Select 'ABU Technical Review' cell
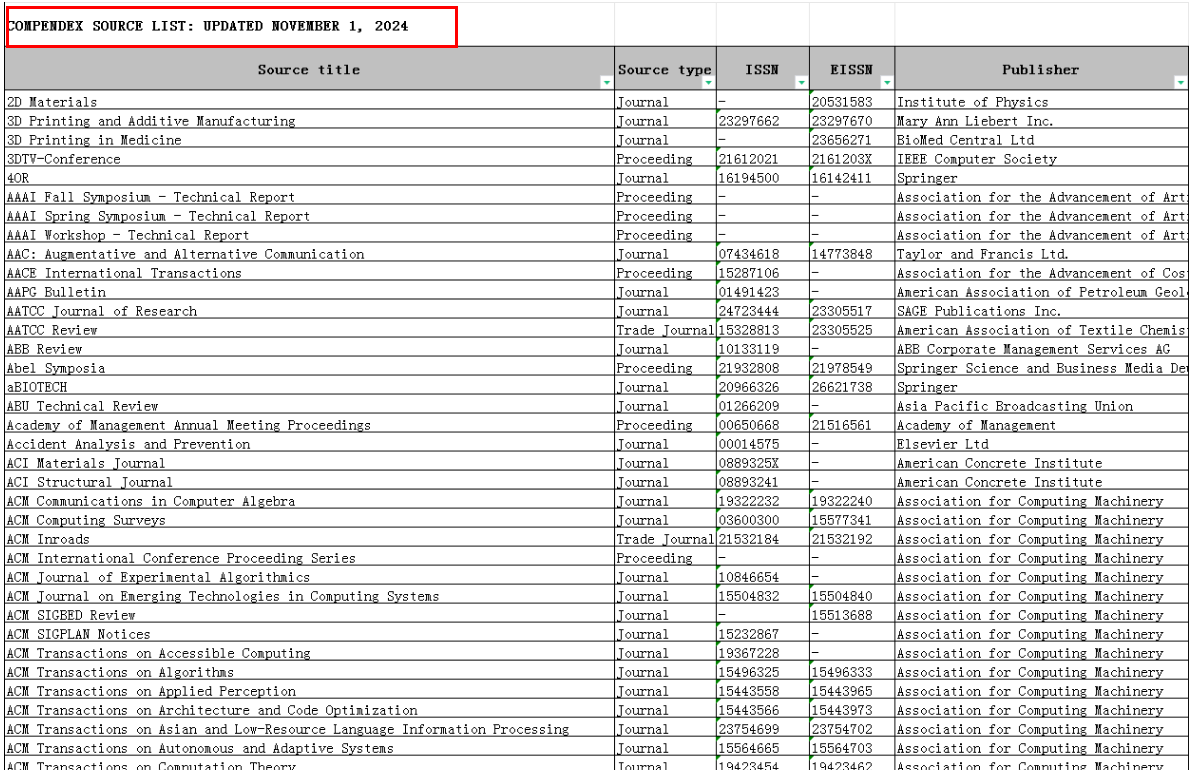Image resolution: width=1193 pixels, height=770 pixels. (310, 406)
